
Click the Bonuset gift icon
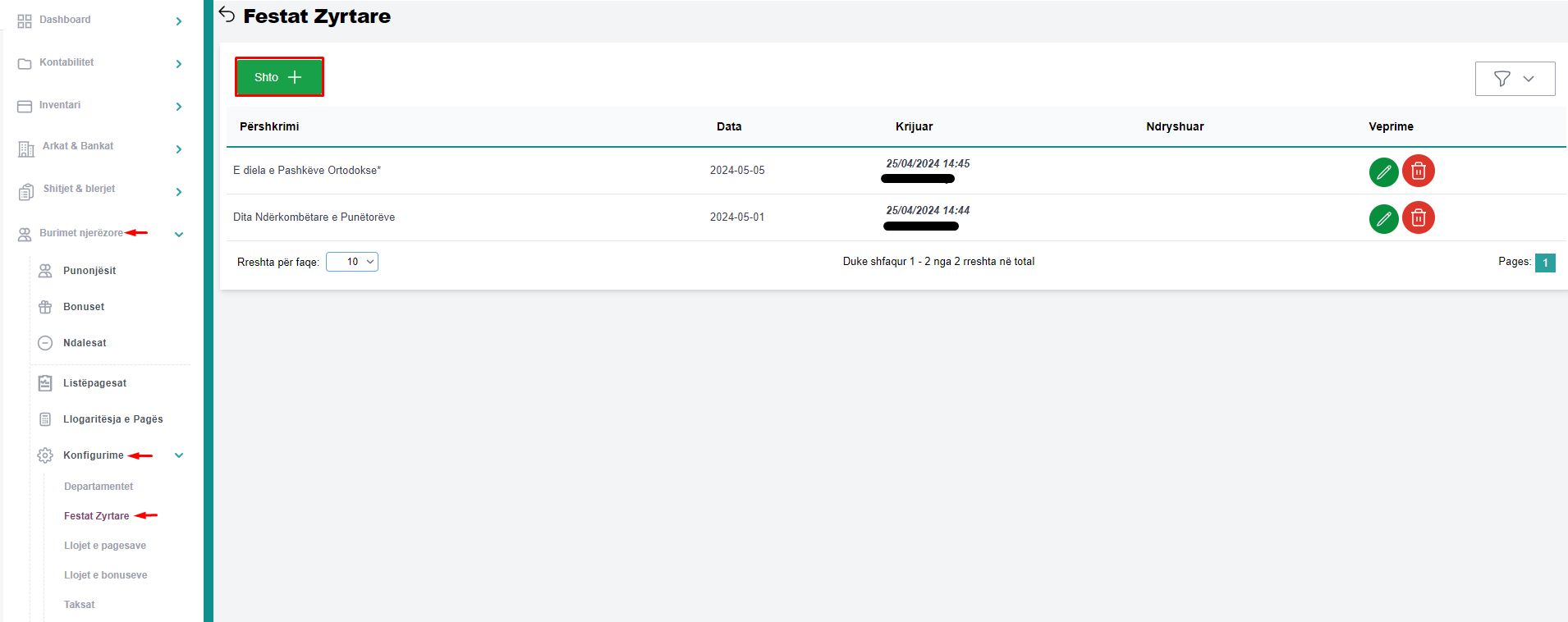coord(45,307)
